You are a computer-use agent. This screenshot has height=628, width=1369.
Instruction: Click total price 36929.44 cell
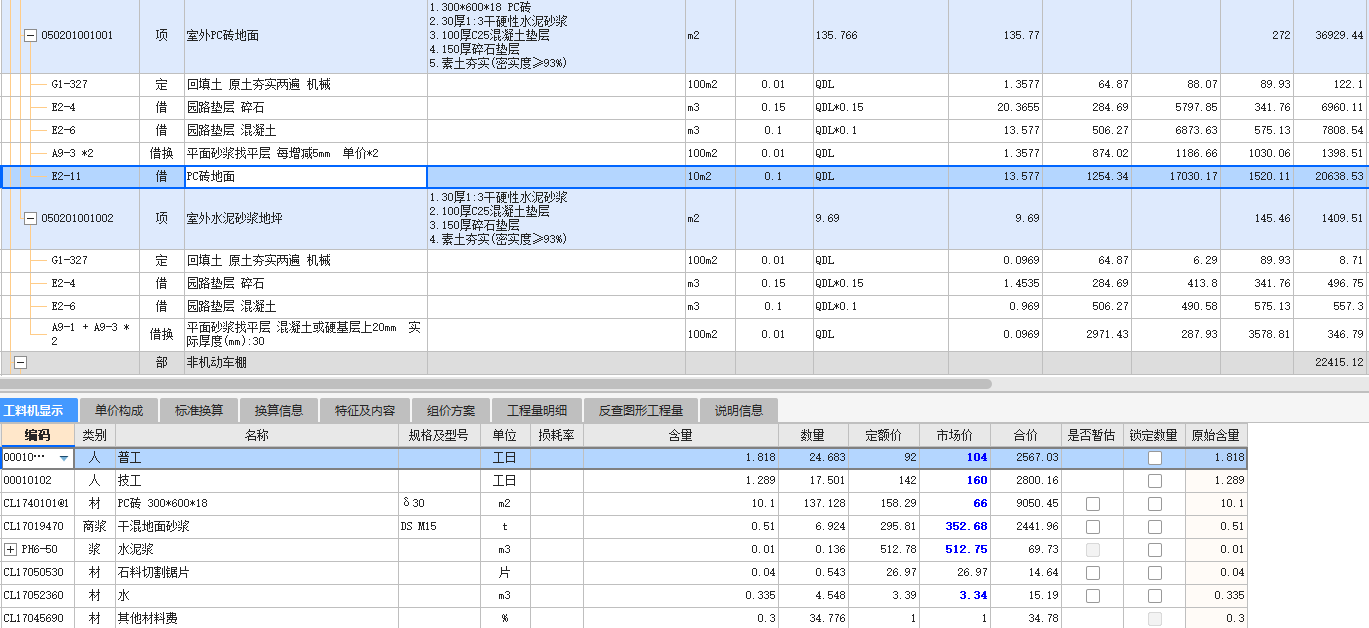(x=1331, y=36)
